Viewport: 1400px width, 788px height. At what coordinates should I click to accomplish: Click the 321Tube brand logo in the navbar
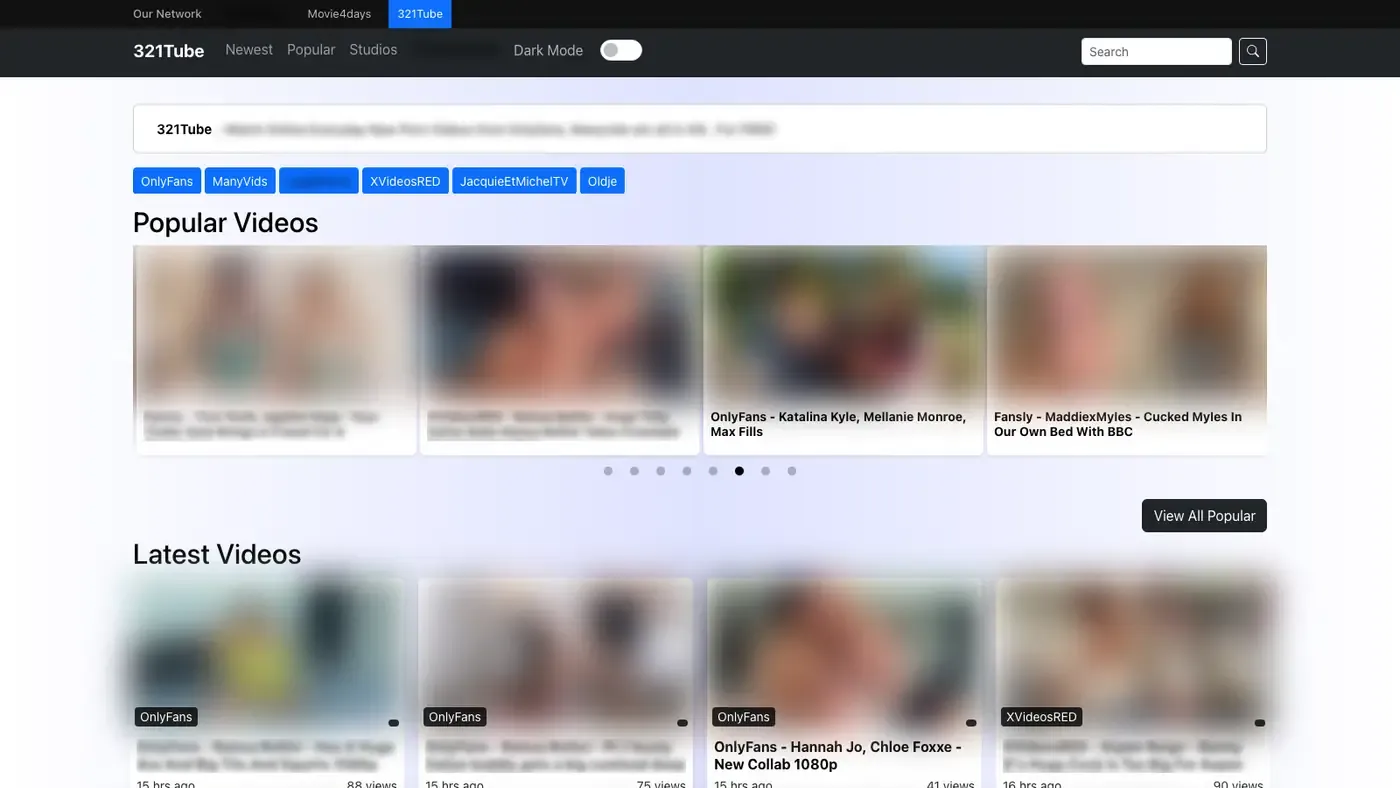pos(168,51)
